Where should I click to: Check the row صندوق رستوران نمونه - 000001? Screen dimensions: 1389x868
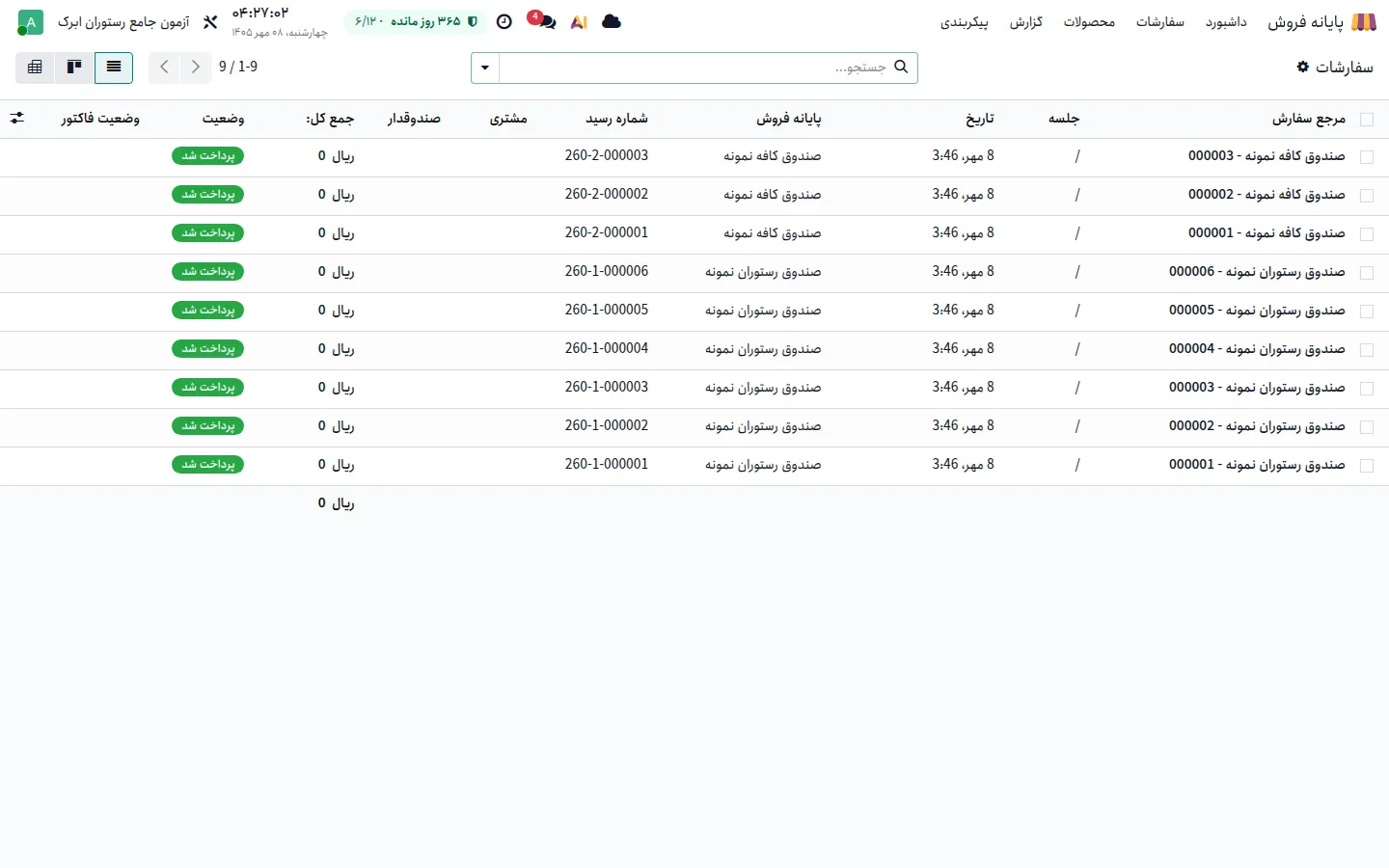[1366, 466]
